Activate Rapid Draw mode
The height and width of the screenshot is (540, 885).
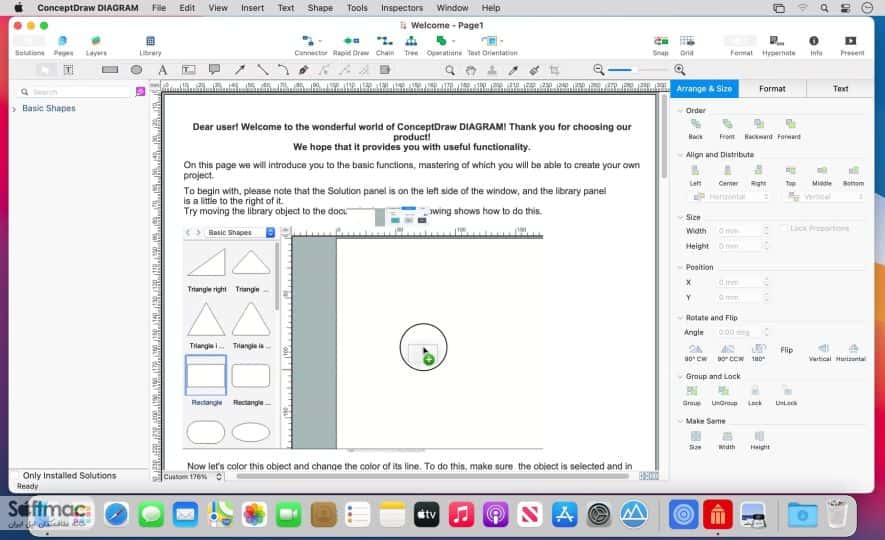(x=351, y=45)
